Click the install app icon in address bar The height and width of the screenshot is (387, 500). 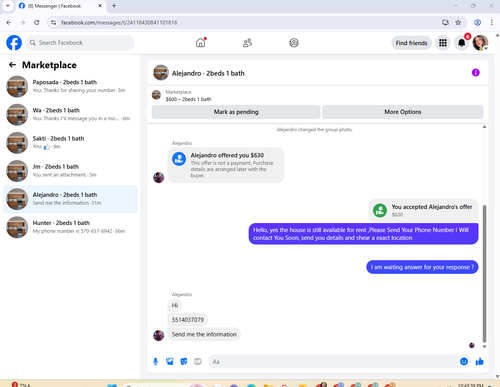445,22
